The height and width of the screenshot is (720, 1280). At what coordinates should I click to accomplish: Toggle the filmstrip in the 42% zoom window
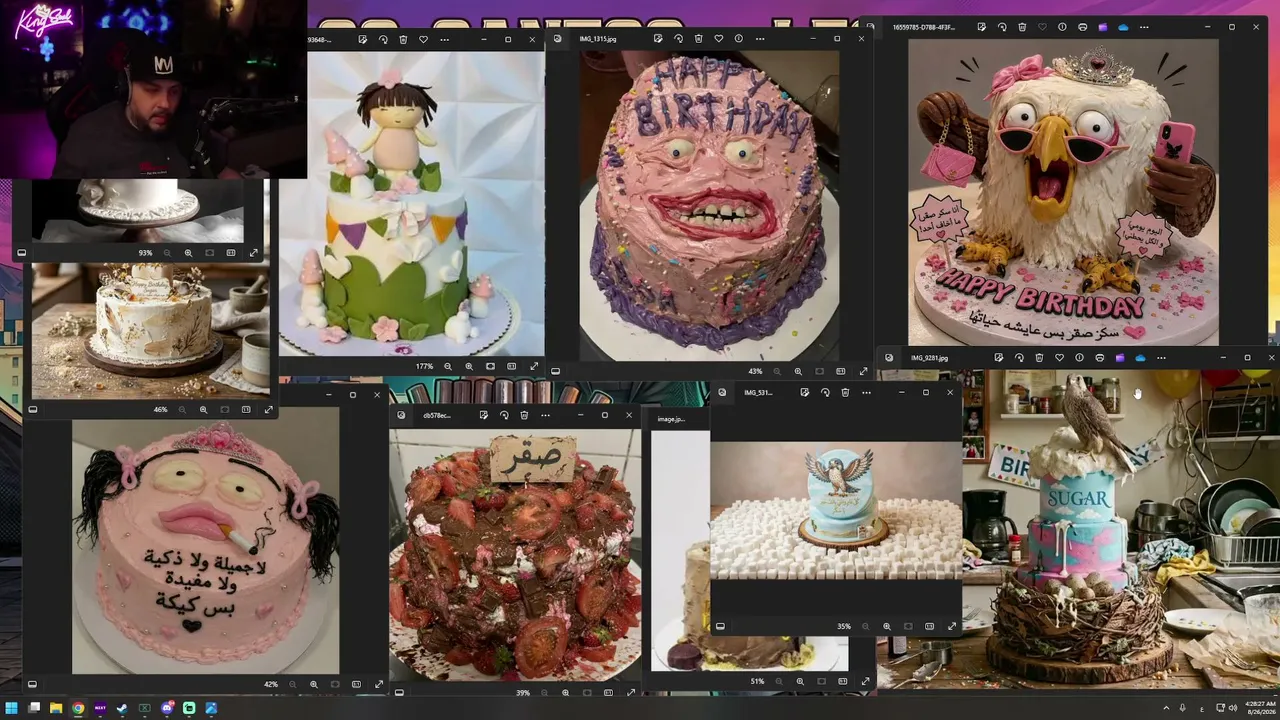(33, 684)
